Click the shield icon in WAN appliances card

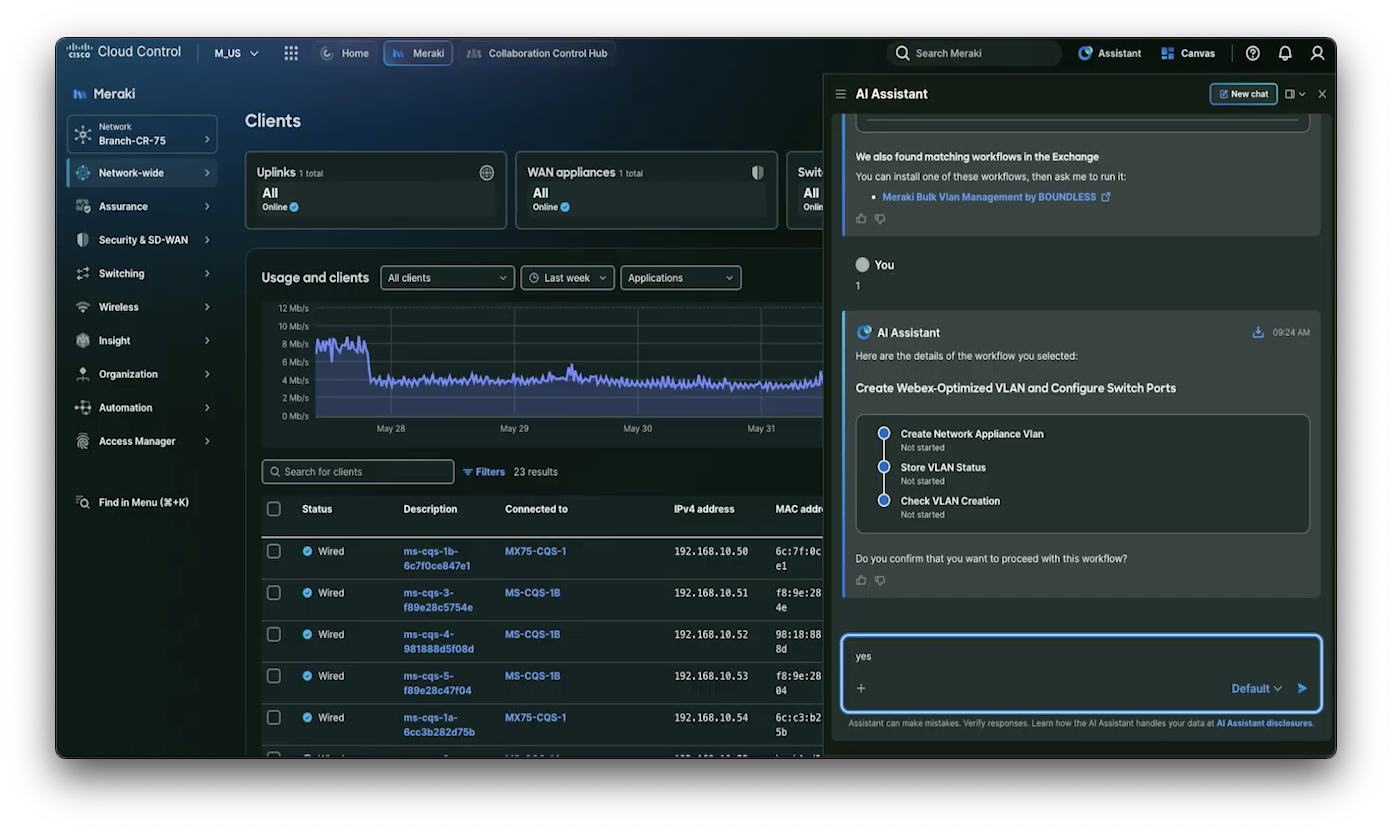tap(758, 173)
